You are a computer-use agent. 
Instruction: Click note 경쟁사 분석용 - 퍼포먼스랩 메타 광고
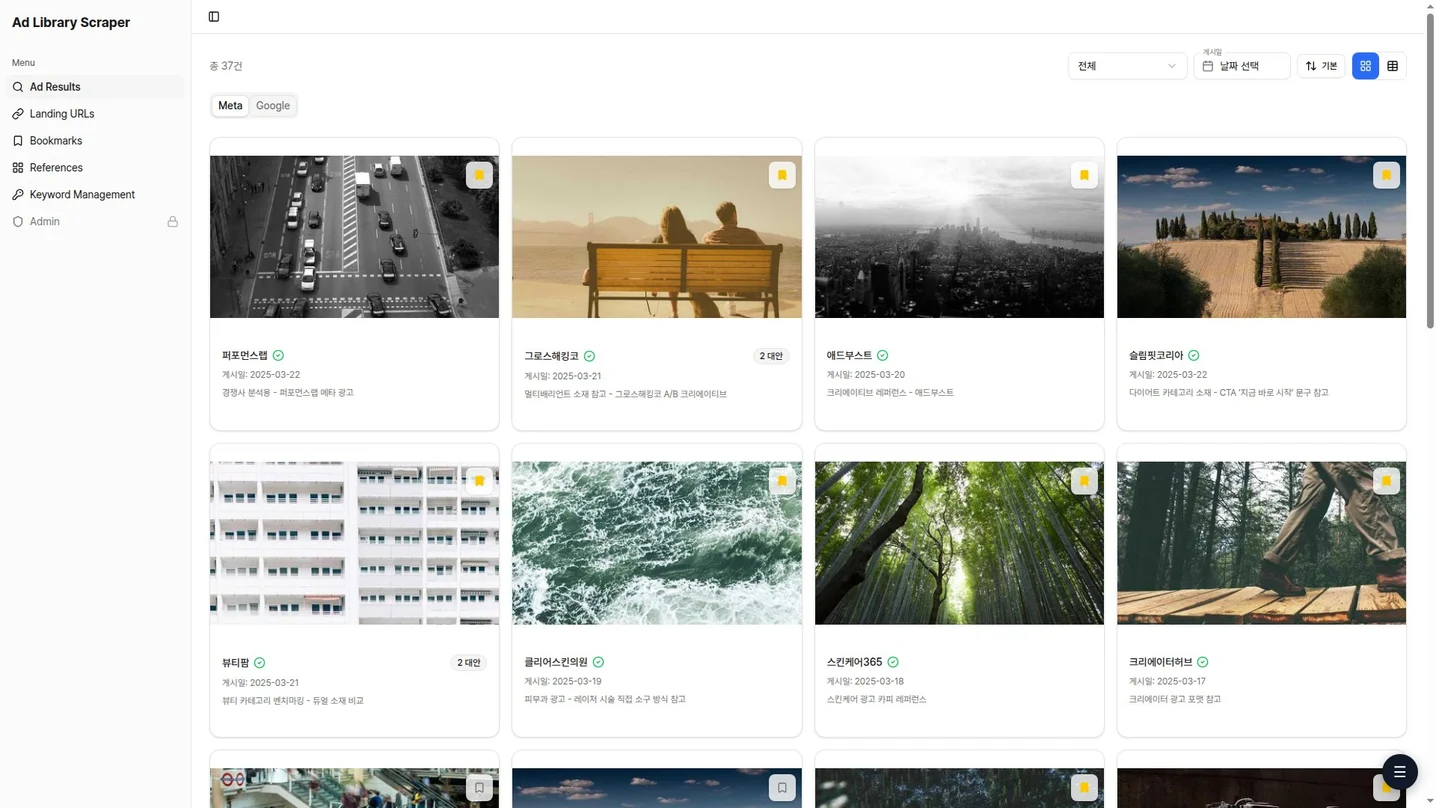tap(288, 392)
